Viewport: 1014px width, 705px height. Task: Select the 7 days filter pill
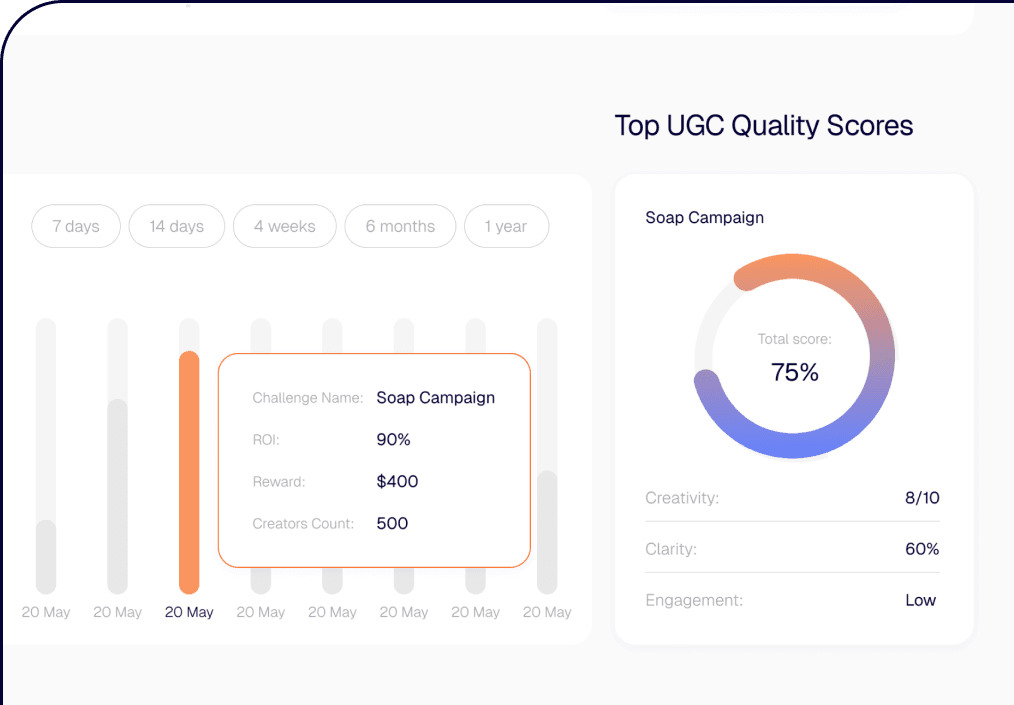coord(75,226)
